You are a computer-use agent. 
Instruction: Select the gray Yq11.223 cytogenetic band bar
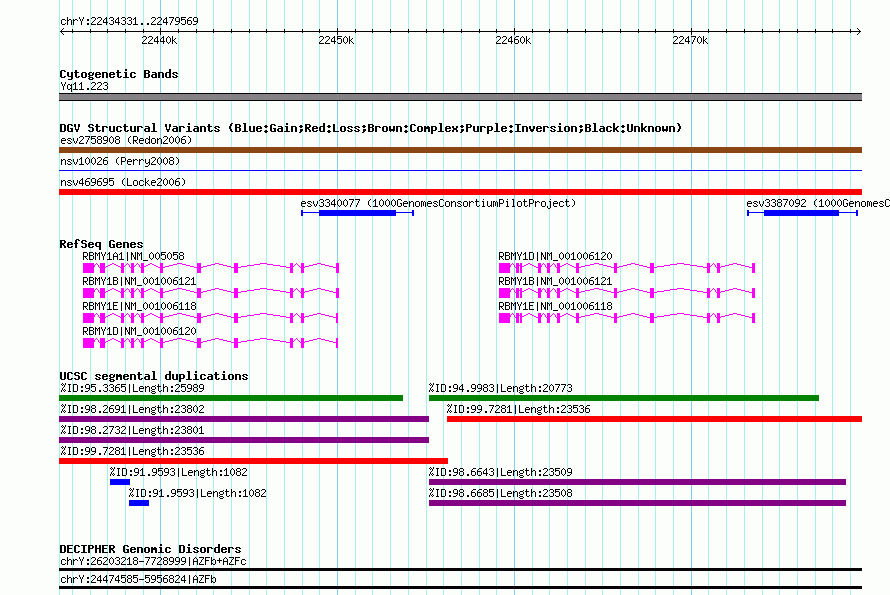[460, 97]
